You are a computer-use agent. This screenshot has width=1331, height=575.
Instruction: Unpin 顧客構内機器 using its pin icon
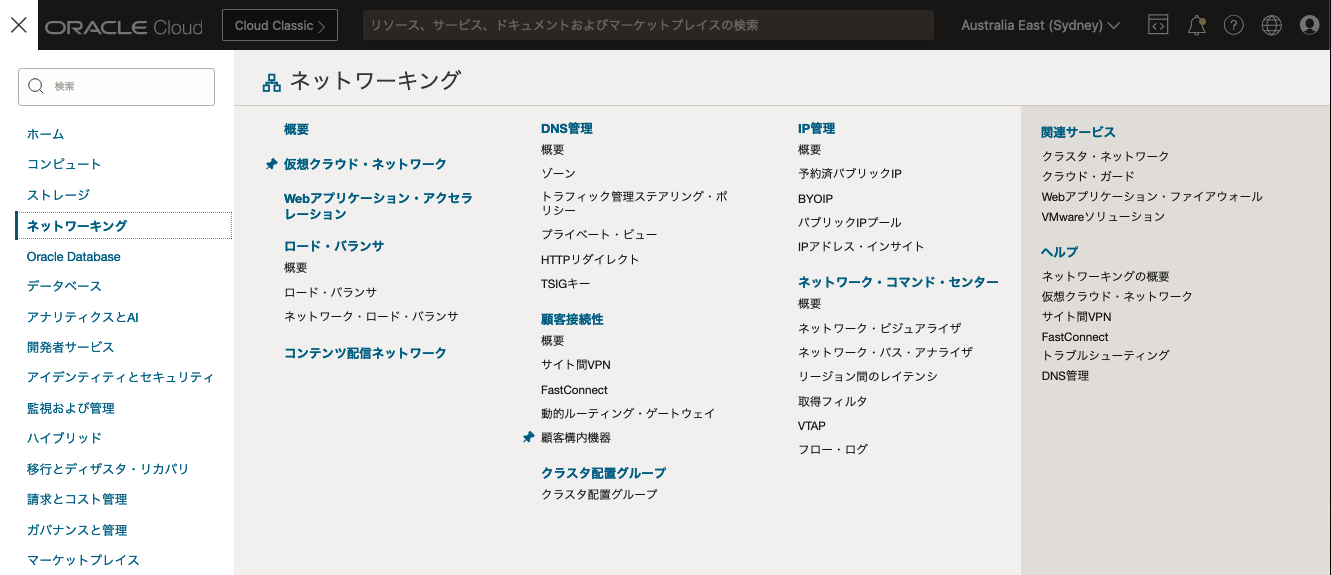528,438
